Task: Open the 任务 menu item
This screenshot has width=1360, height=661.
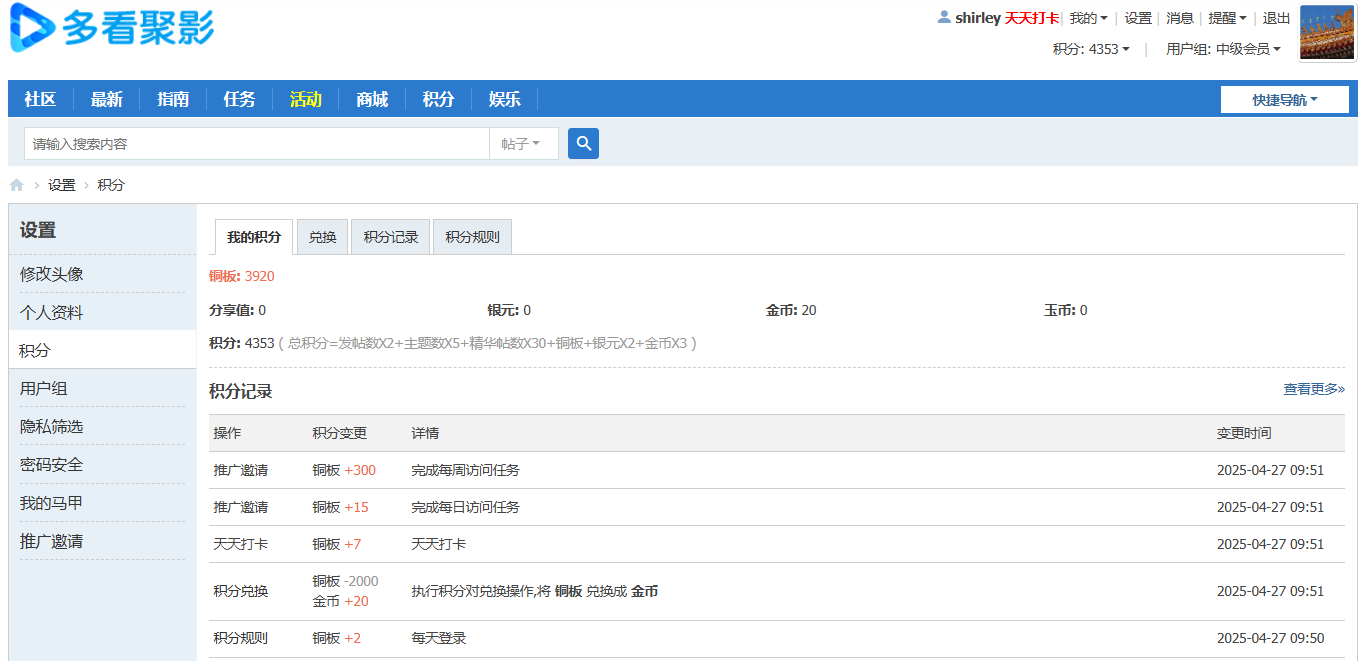Action: 239,99
